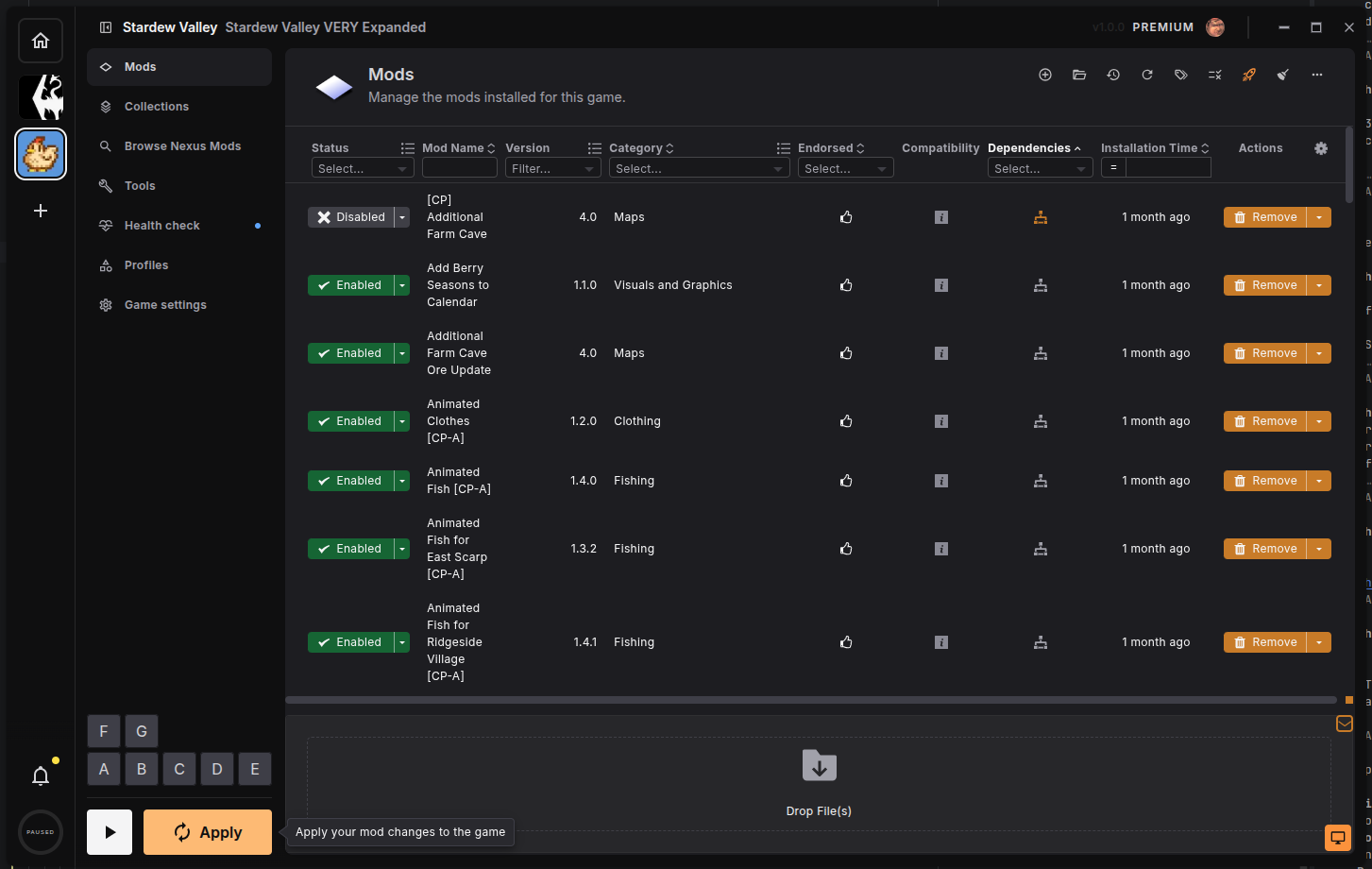Open the Endorsed filter dropdown
This screenshot has width=1372, height=869.
point(846,168)
